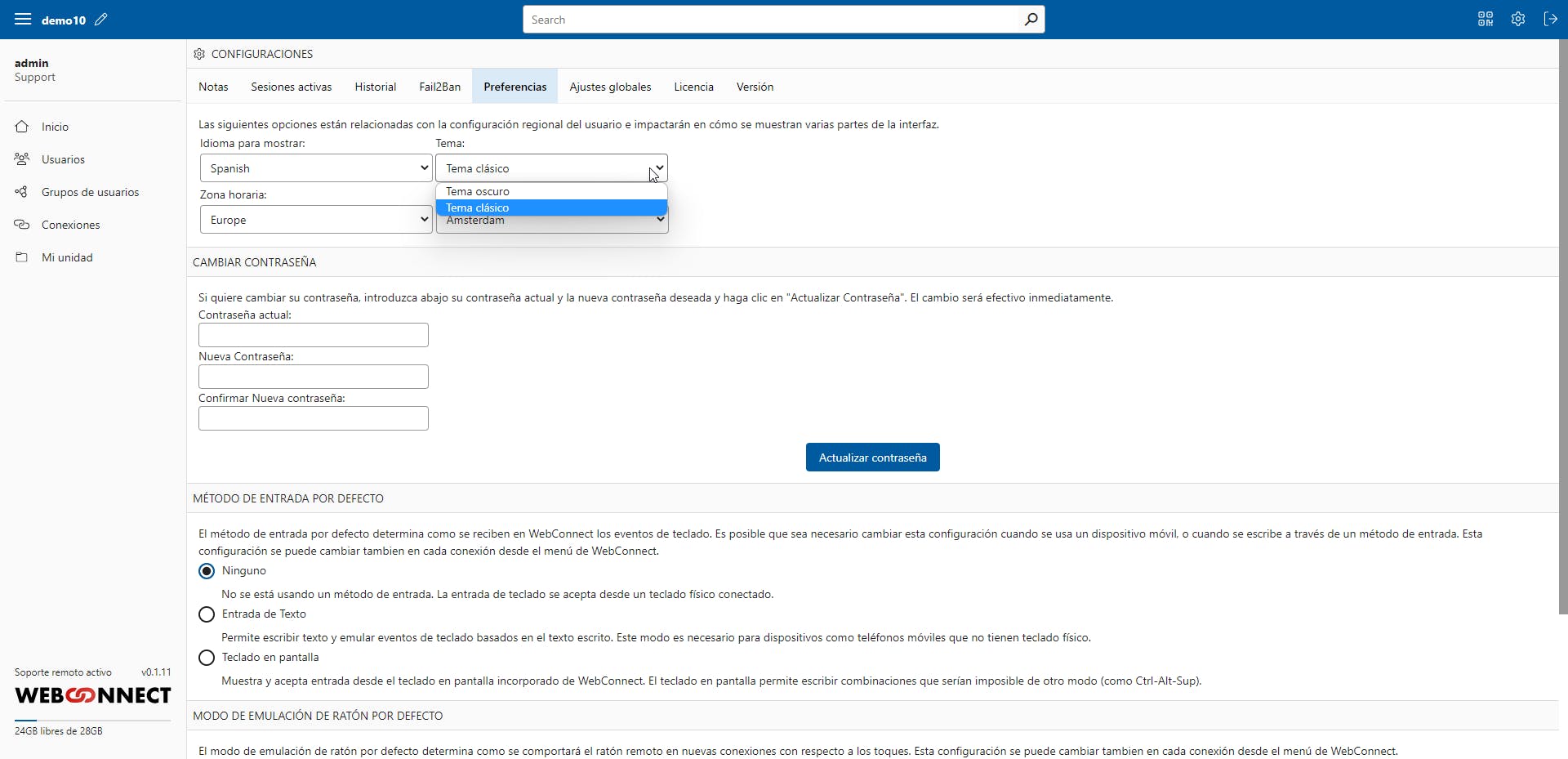Open the hamburger menu
The image size is (1568, 759).
click(23, 19)
